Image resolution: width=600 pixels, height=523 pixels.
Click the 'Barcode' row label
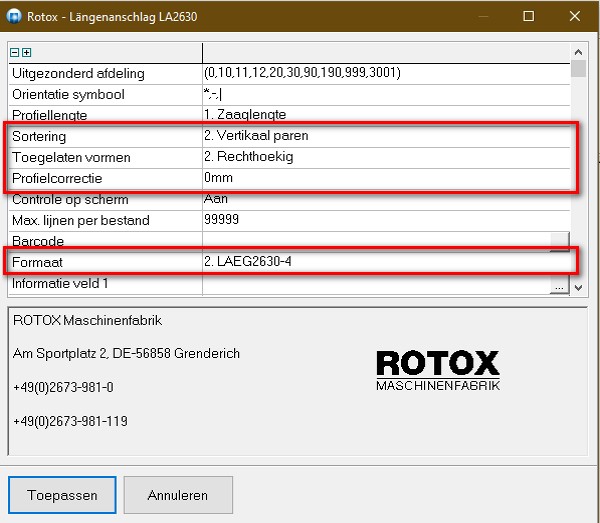pos(38,241)
